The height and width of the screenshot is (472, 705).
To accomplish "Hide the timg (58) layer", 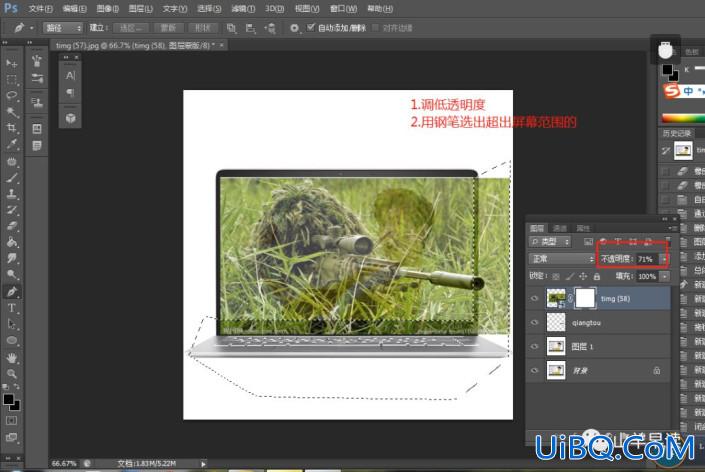I will click(535, 298).
